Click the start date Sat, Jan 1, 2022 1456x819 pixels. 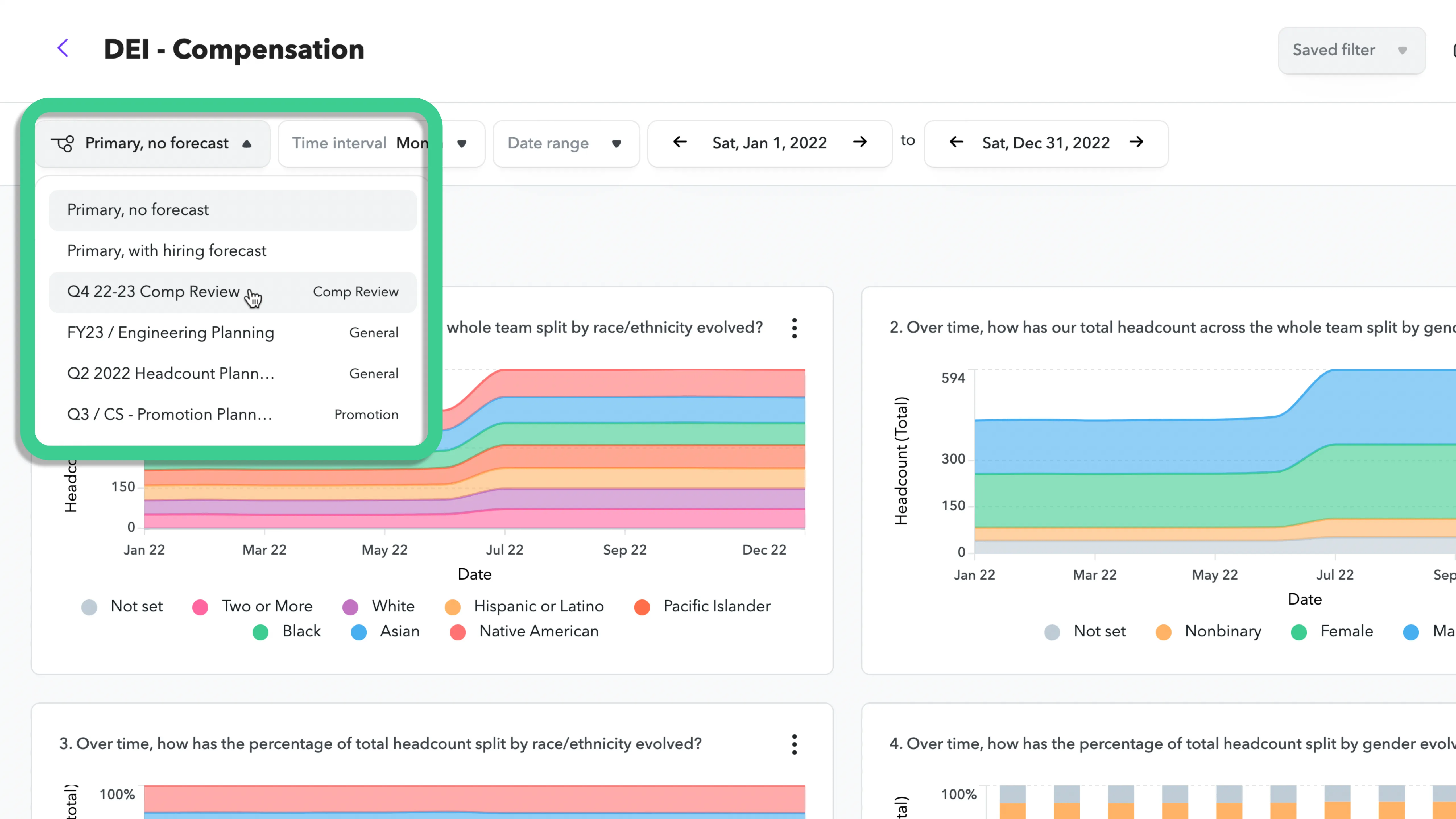[769, 143]
